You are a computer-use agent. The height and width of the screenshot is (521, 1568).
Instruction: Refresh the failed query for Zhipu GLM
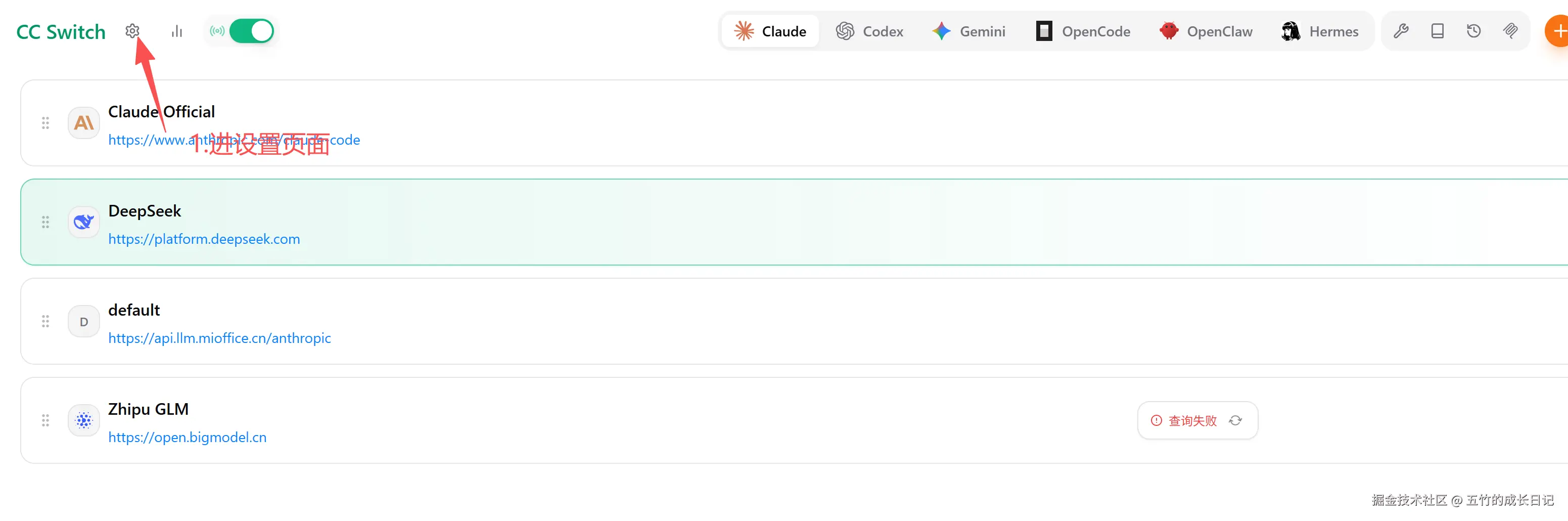click(x=1235, y=420)
